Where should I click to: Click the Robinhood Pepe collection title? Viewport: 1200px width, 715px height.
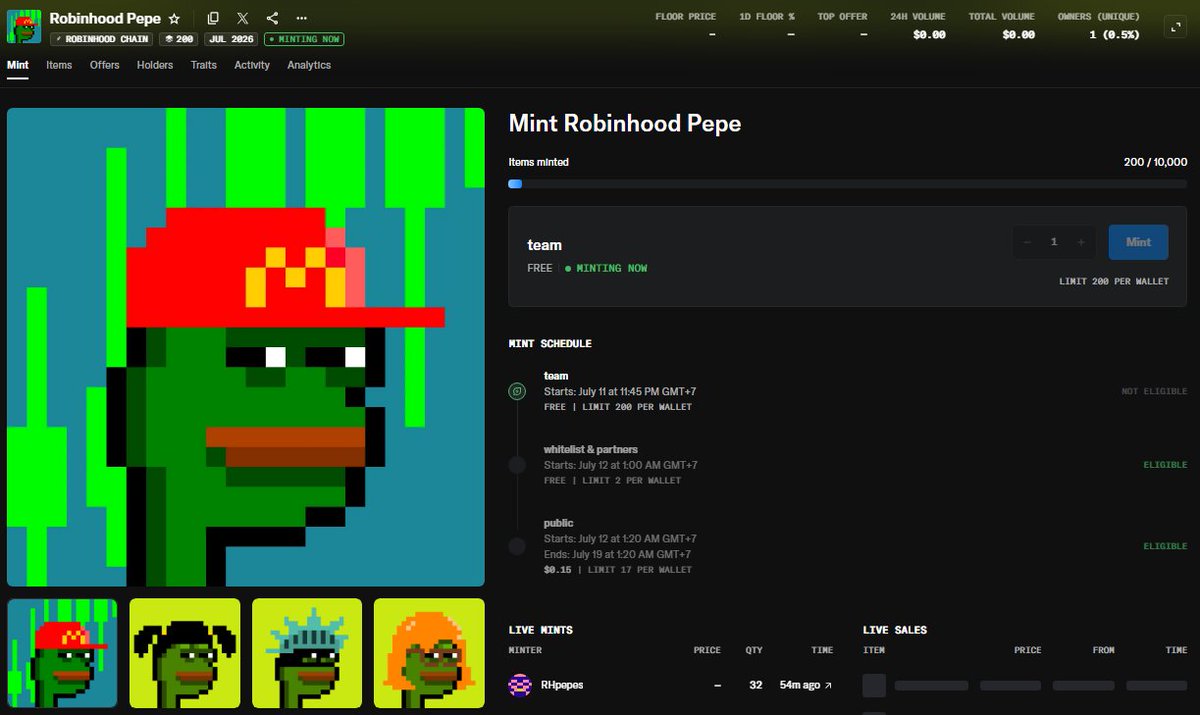pyautogui.click(x=105, y=18)
